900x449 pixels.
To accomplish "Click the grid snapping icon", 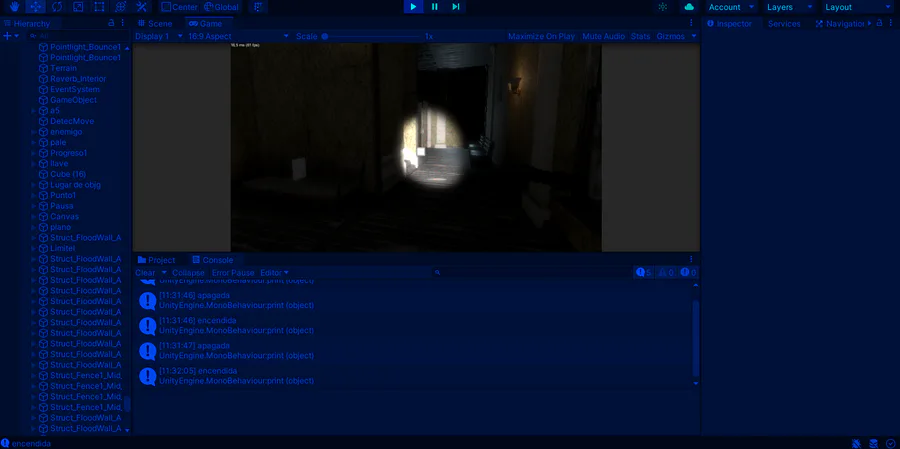I will (258, 7).
